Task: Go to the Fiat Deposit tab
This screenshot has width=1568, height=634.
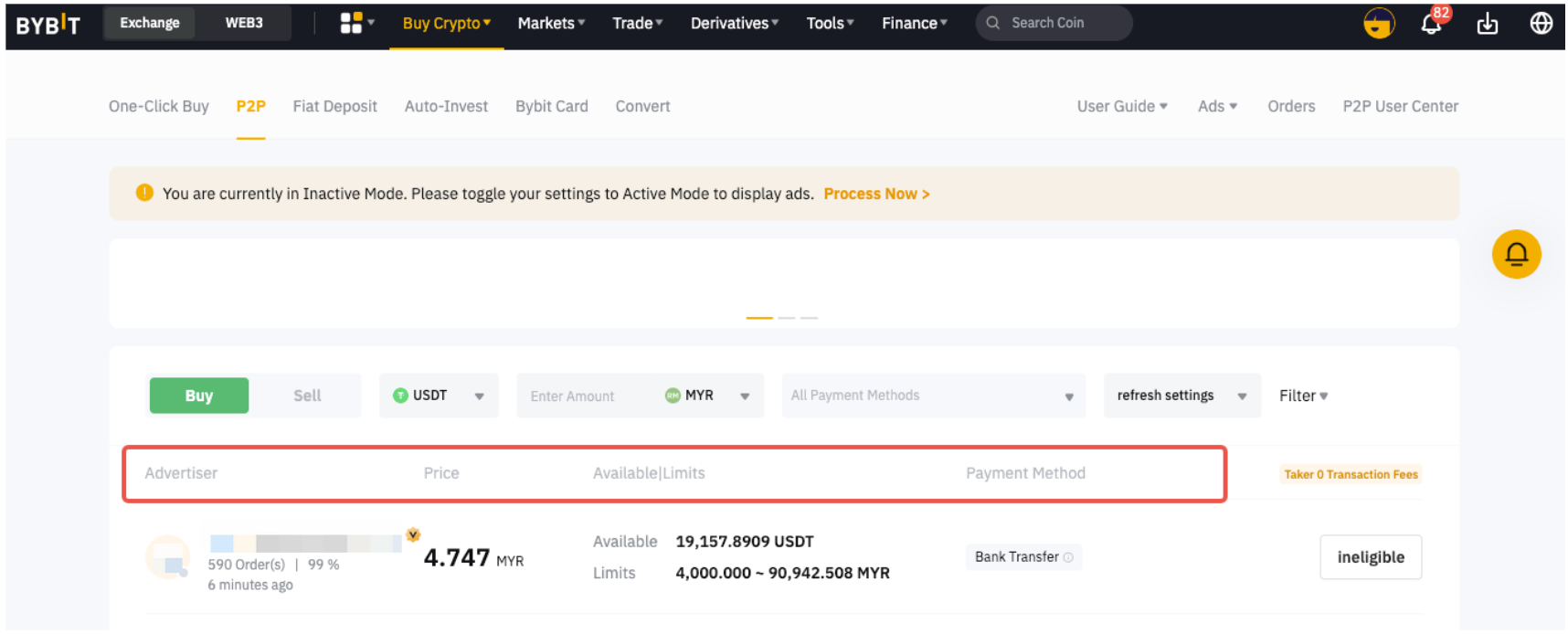Action: (x=334, y=106)
